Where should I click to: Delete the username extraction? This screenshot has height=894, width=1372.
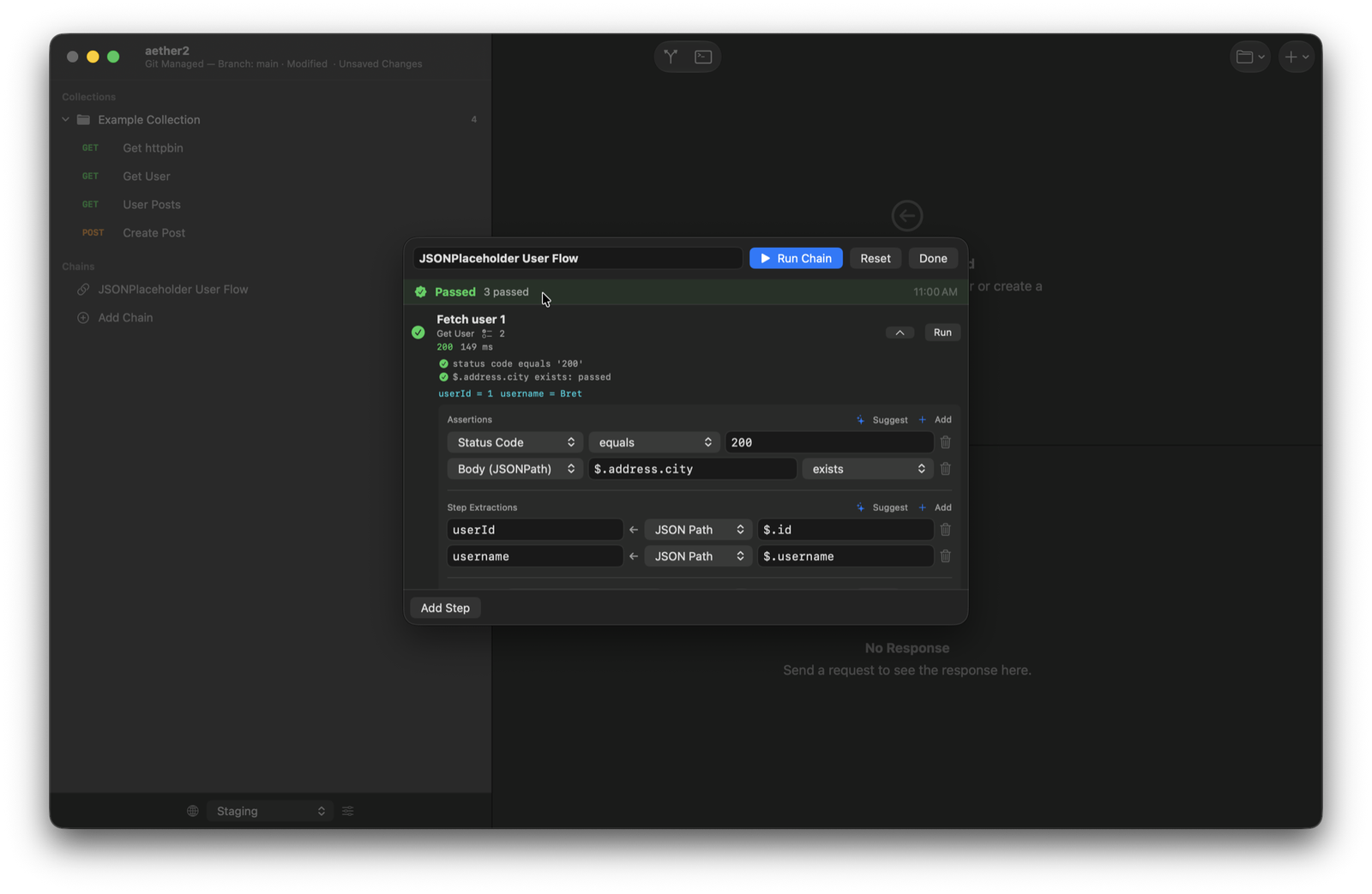[x=945, y=556]
